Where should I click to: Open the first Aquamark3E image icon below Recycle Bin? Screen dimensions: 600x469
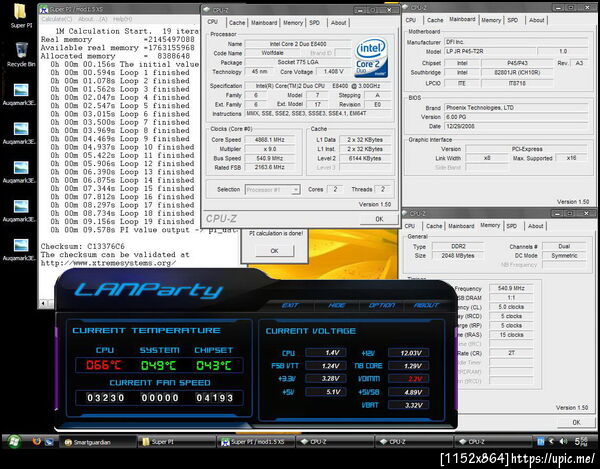pyautogui.click(x=20, y=94)
